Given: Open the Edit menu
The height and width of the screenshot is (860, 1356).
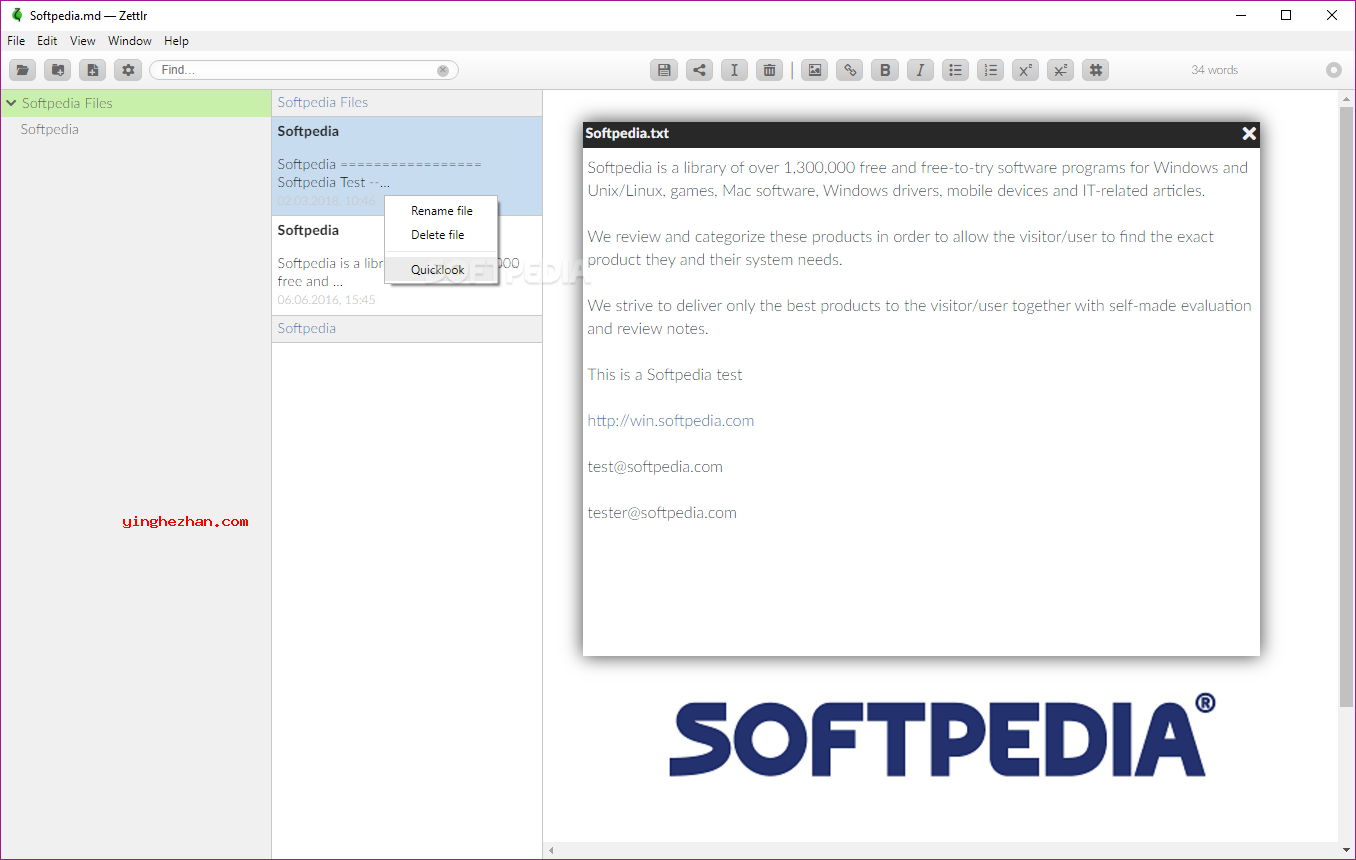Looking at the screenshot, I should pyautogui.click(x=47, y=41).
